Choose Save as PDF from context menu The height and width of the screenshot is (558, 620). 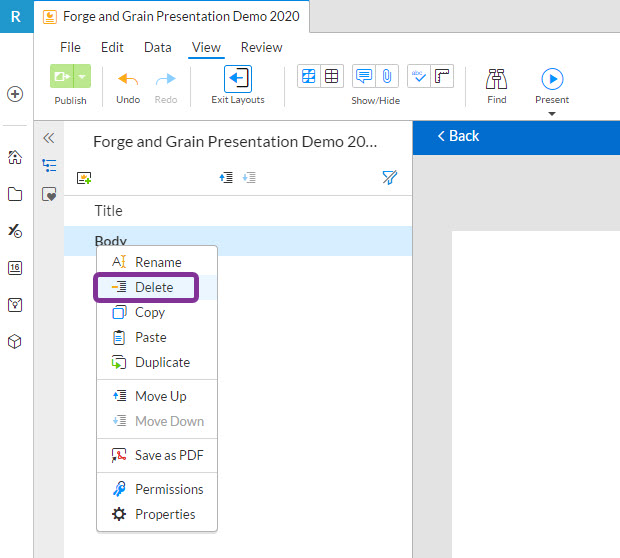157,455
